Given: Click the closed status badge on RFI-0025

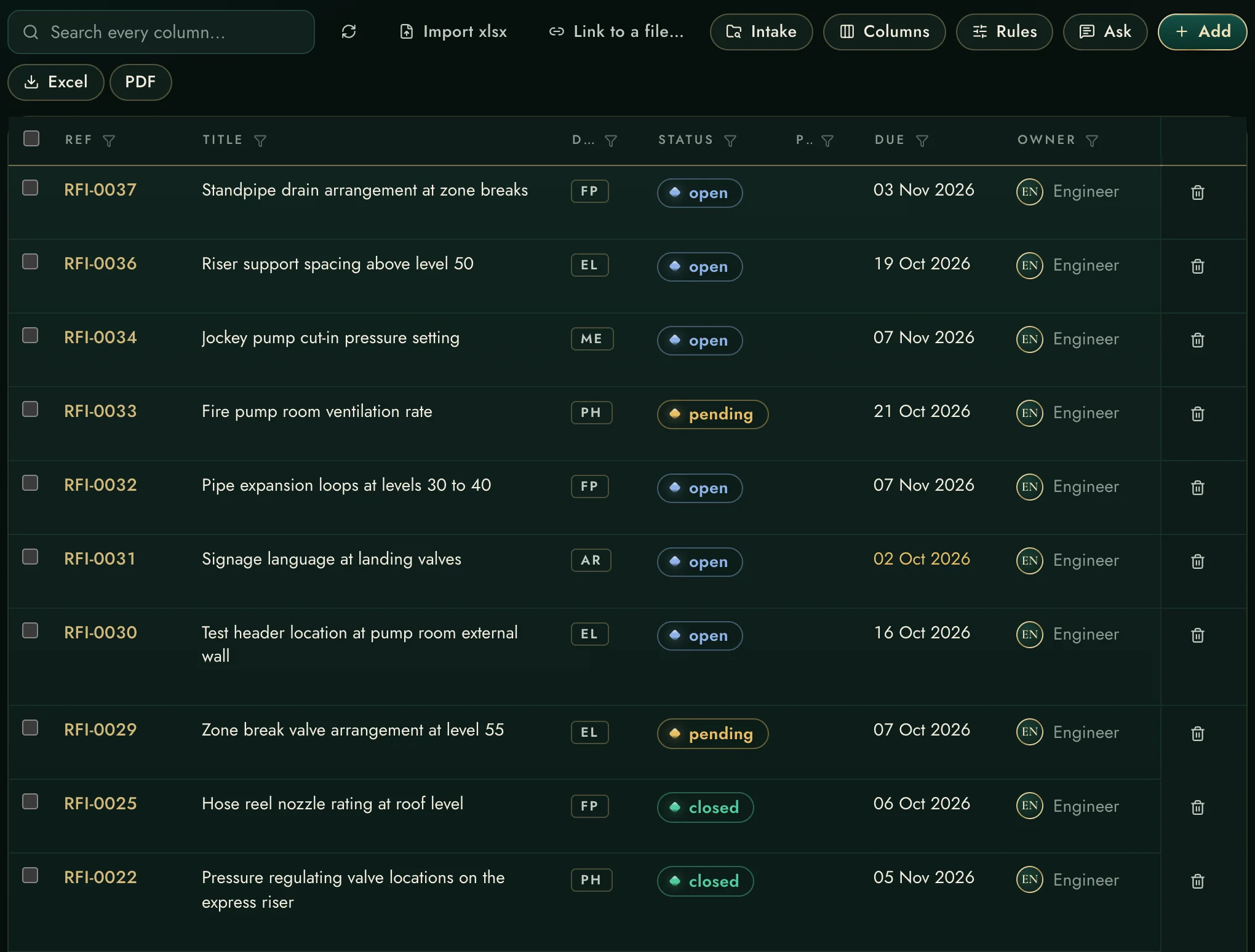Looking at the screenshot, I should coord(705,807).
